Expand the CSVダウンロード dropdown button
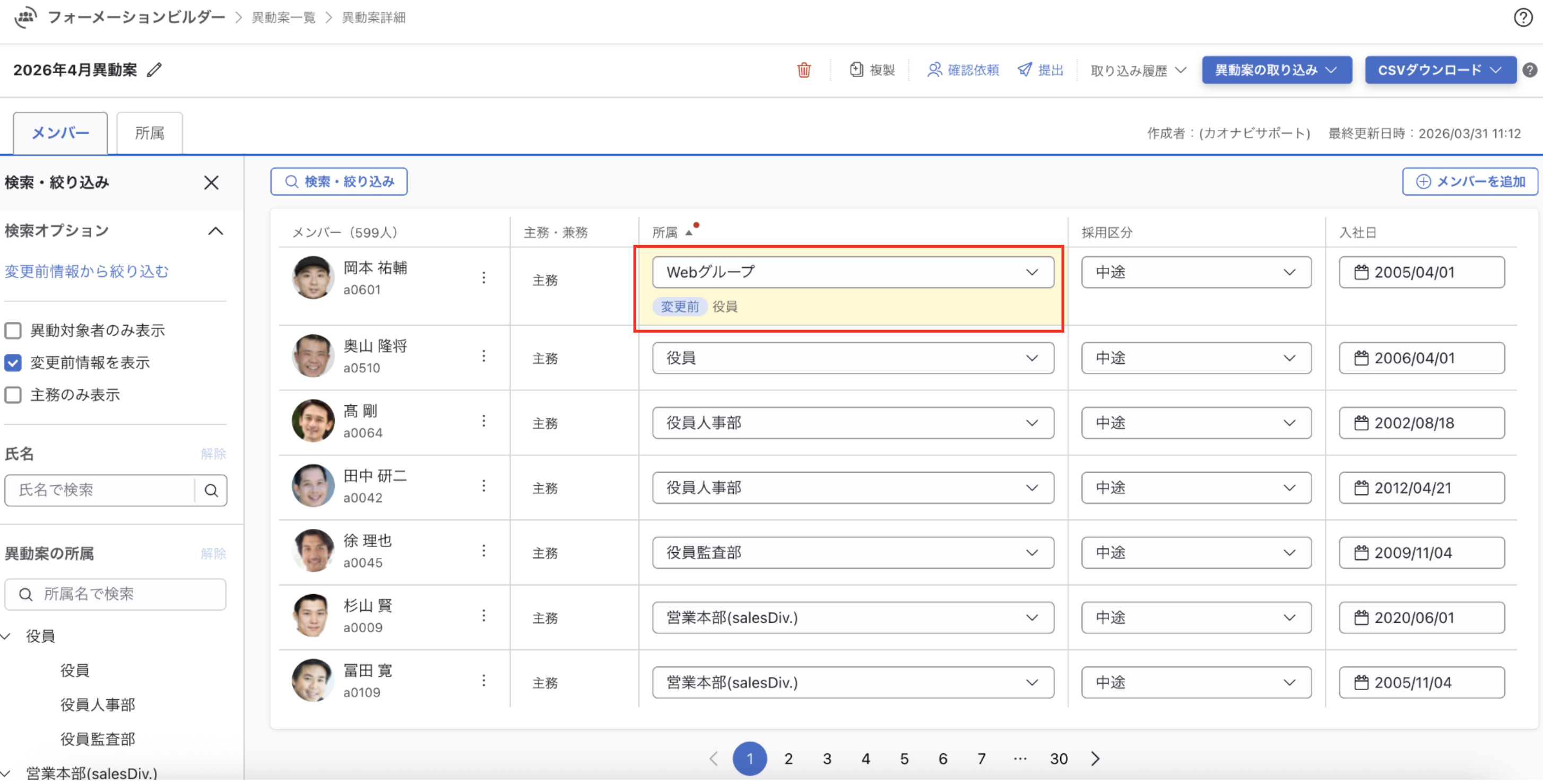Viewport: 1543px width, 784px height. point(1440,70)
